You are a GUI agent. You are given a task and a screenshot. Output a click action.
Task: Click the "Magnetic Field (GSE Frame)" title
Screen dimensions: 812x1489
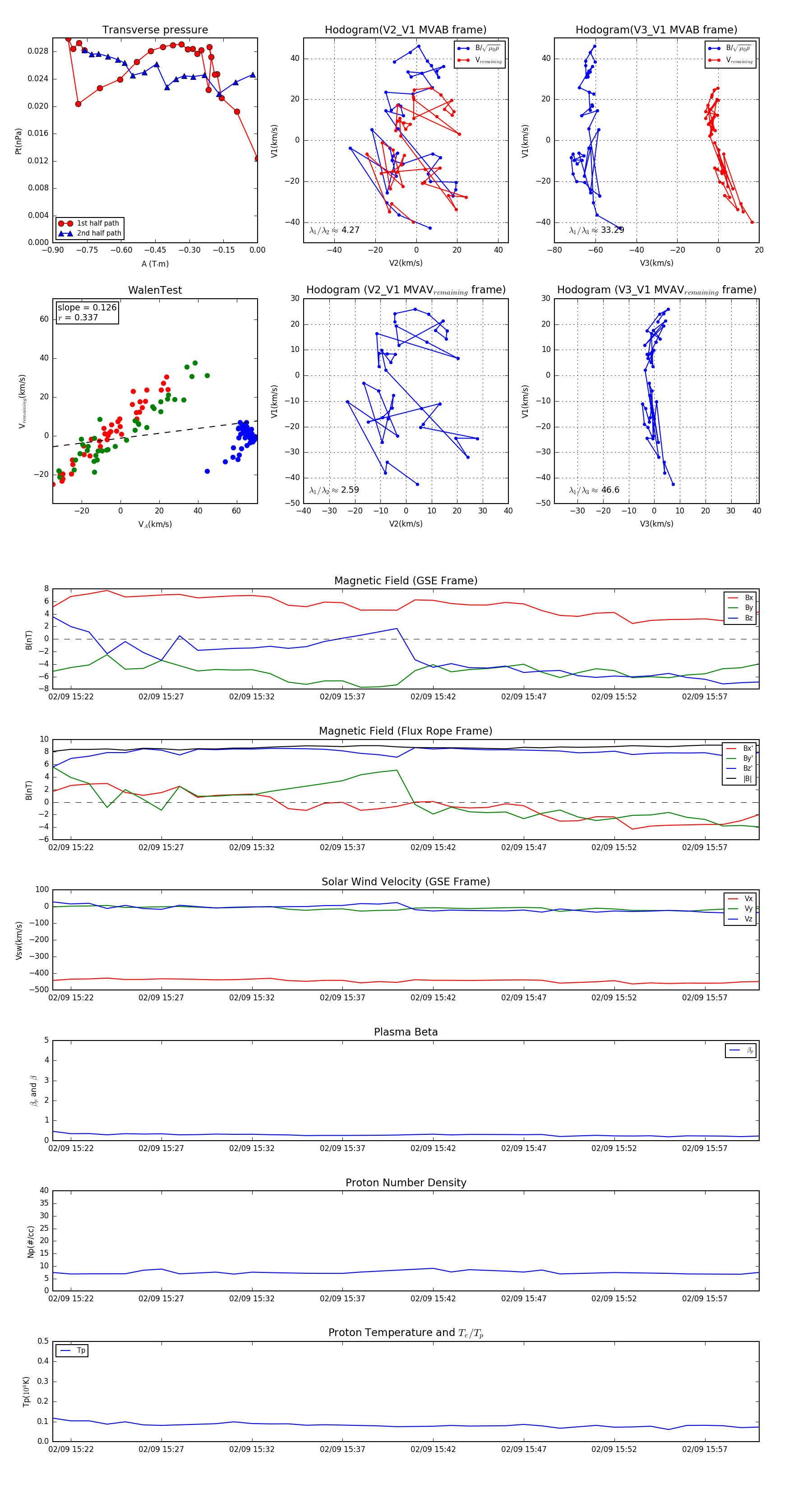point(406,581)
